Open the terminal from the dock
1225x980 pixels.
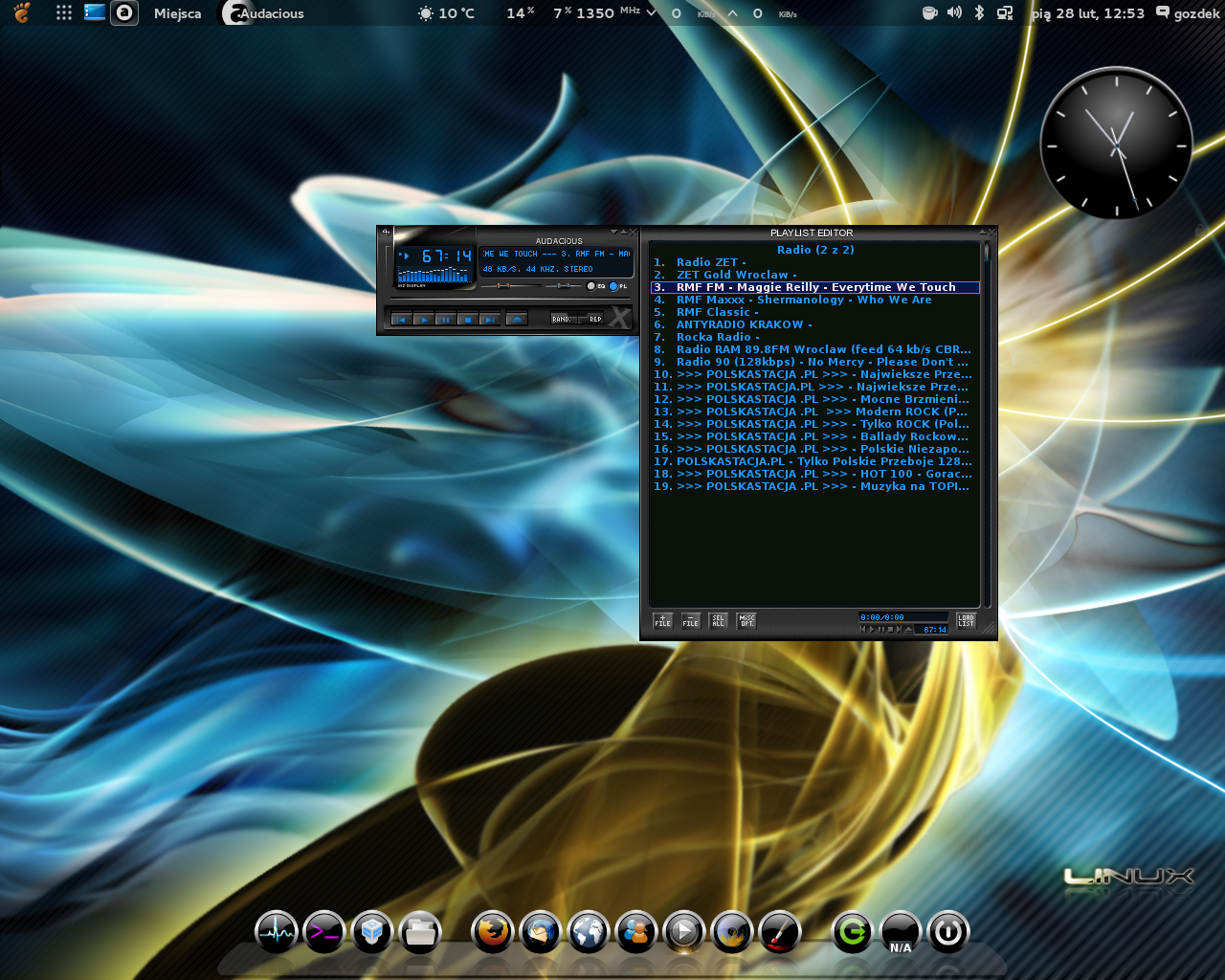click(x=324, y=931)
